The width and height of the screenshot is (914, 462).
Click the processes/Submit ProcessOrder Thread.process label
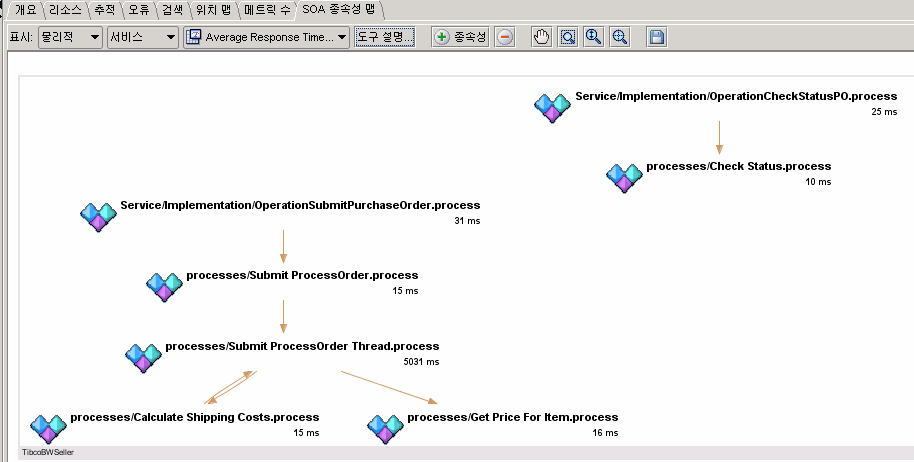(302, 346)
